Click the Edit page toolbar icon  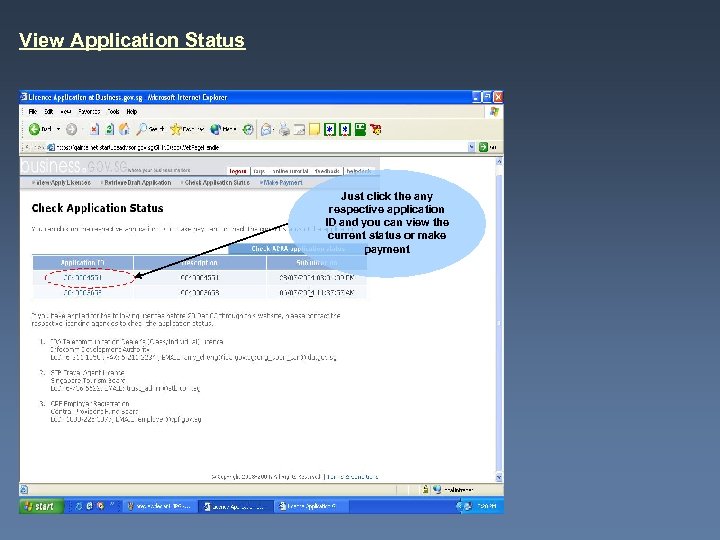299,130
